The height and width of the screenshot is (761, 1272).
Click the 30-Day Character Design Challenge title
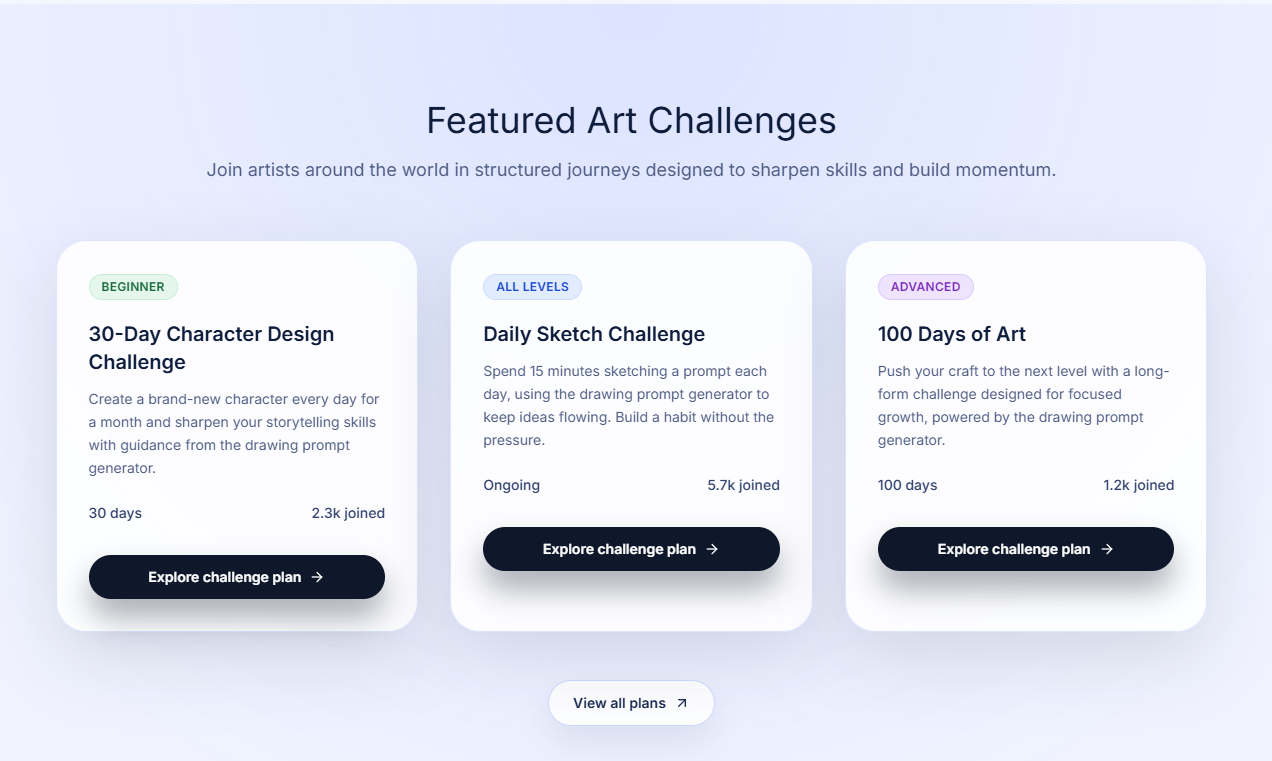coord(211,348)
